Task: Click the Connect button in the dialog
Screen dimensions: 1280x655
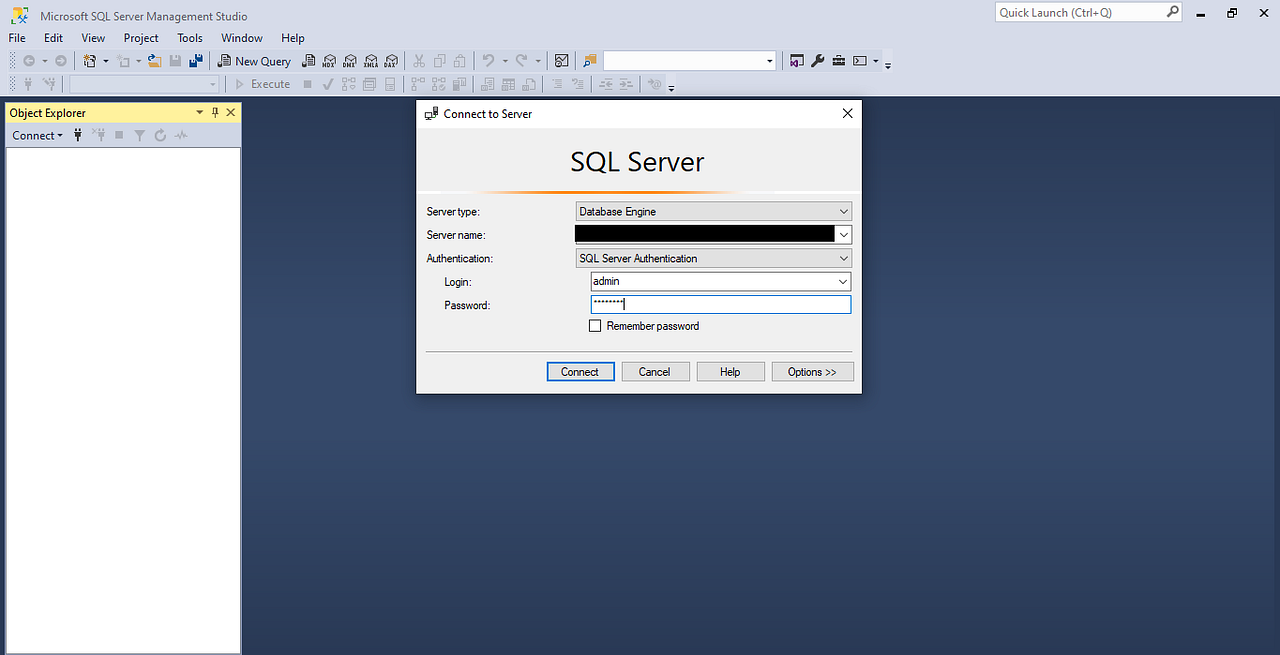Action: point(580,371)
